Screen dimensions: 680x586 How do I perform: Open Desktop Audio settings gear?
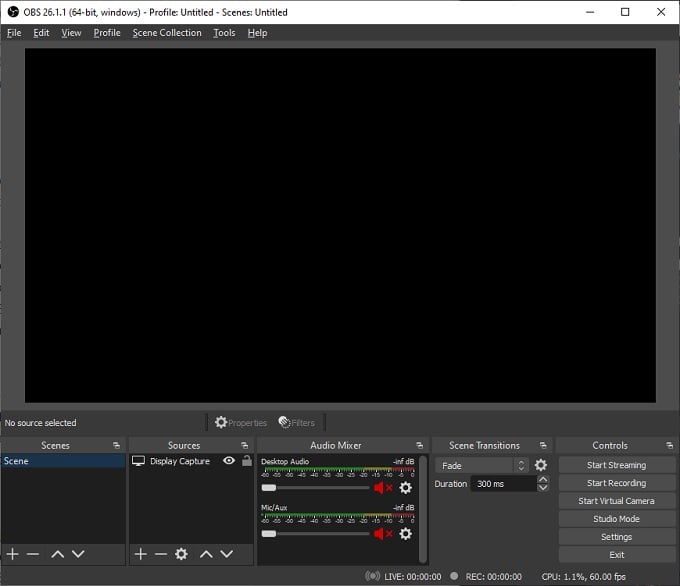click(405, 488)
